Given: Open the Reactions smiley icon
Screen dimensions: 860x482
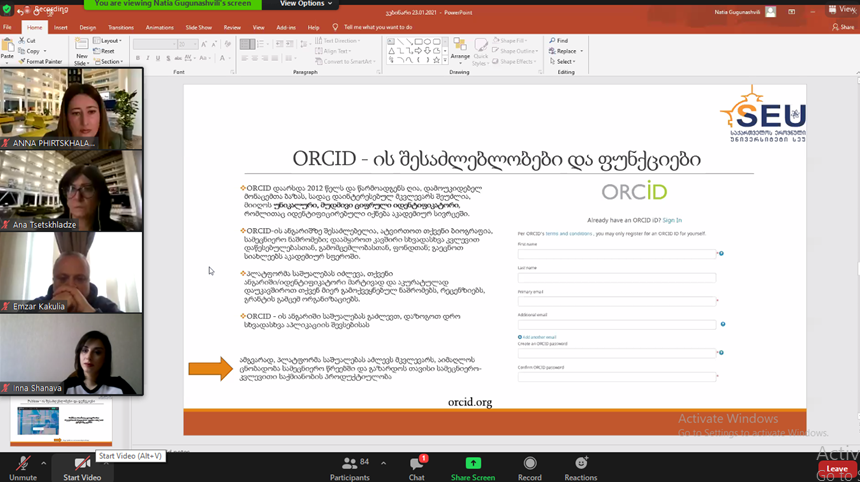Looking at the screenshot, I should [581, 463].
